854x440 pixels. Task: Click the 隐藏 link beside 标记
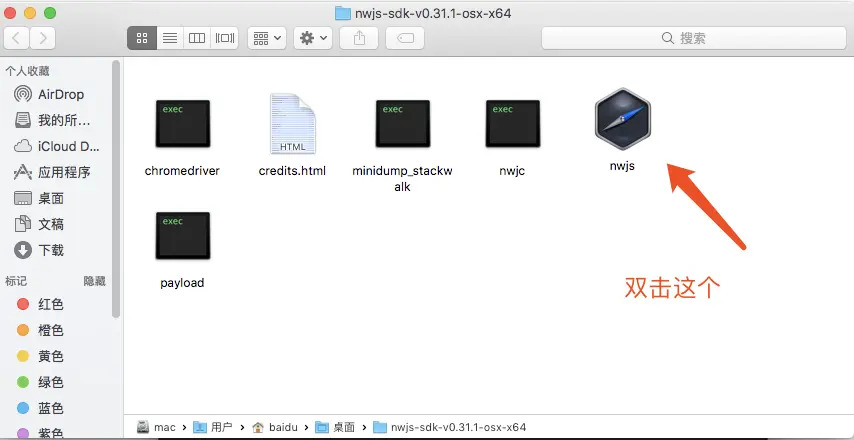click(94, 281)
